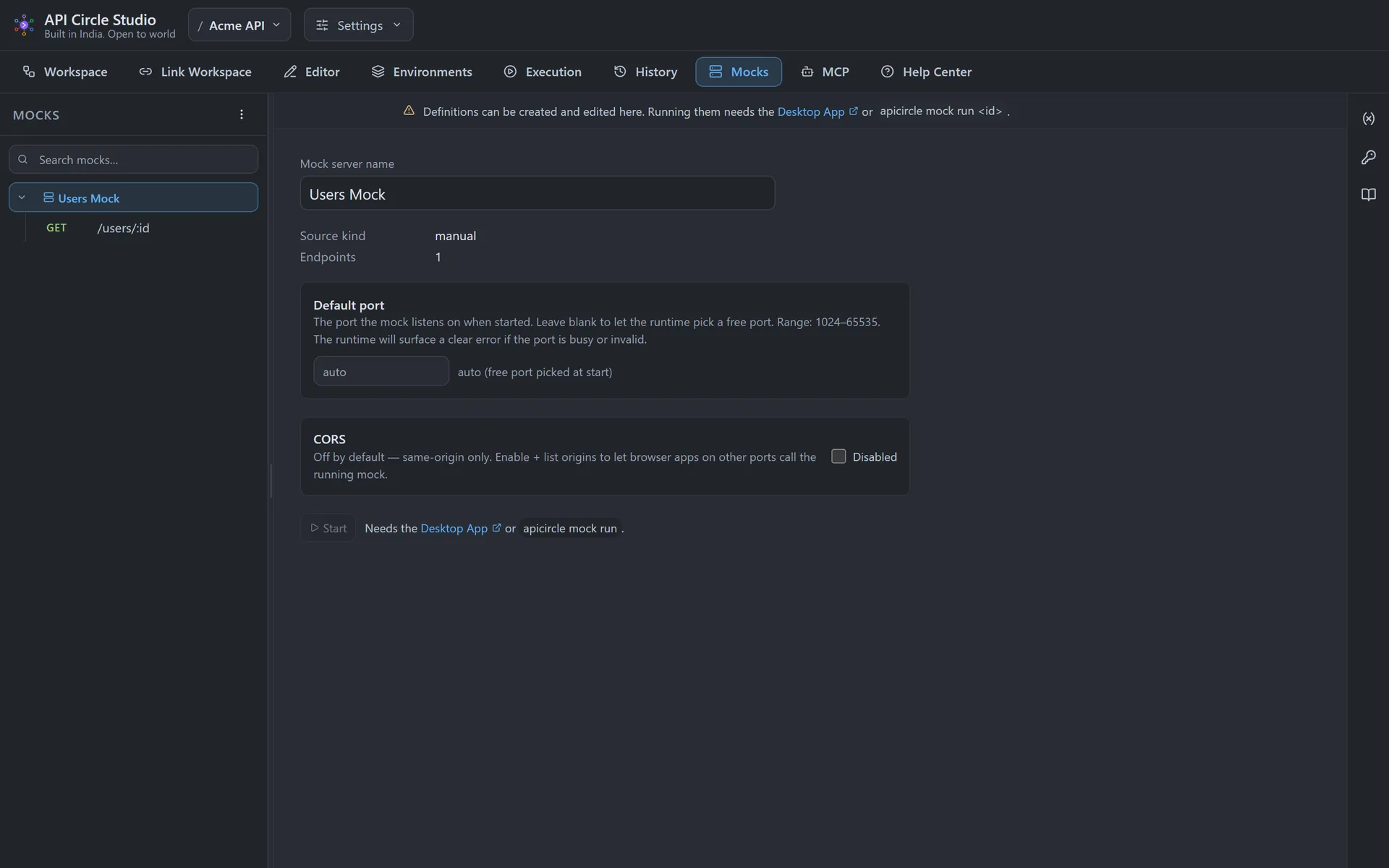The height and width of the screenshot is (868, 1389).
Task: Open the GET /users/:id endpoint
Action: click(141, 228)
